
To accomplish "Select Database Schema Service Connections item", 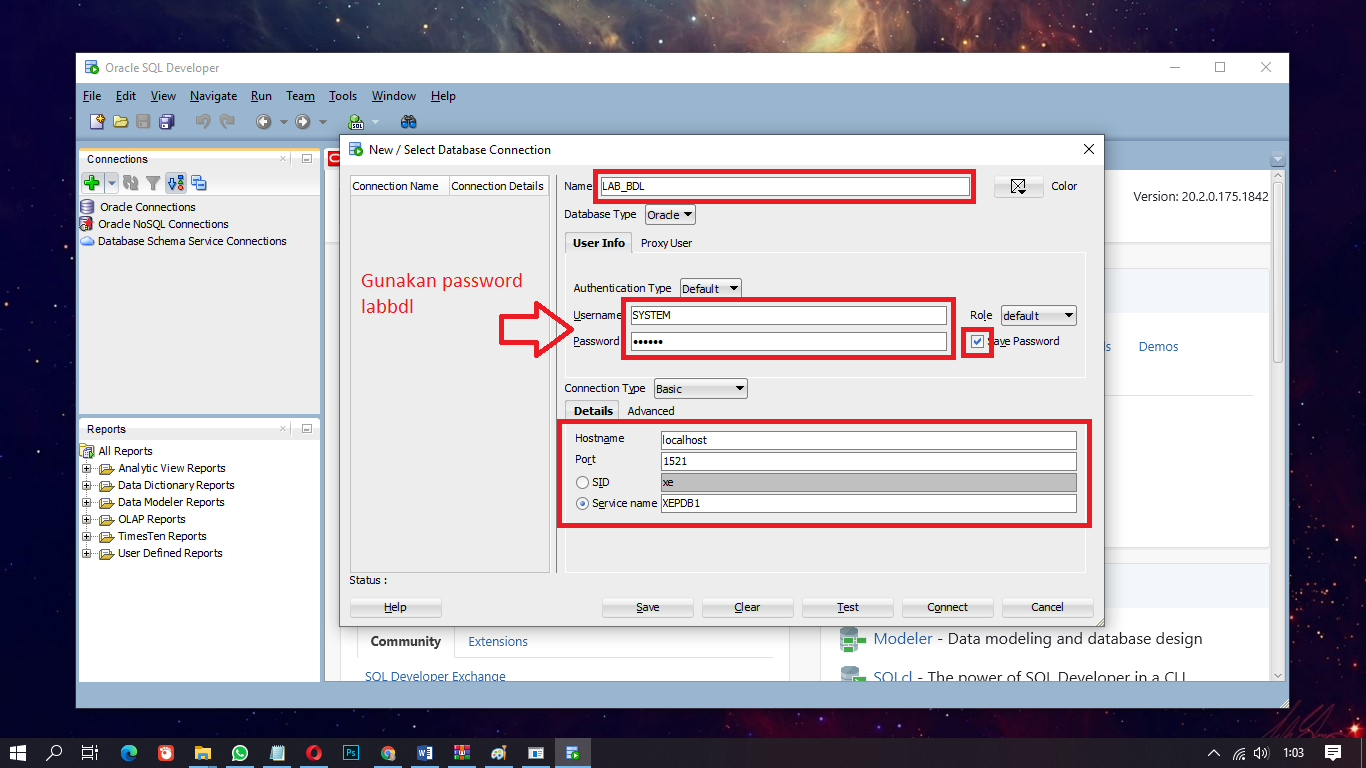I will pos(192,241).
